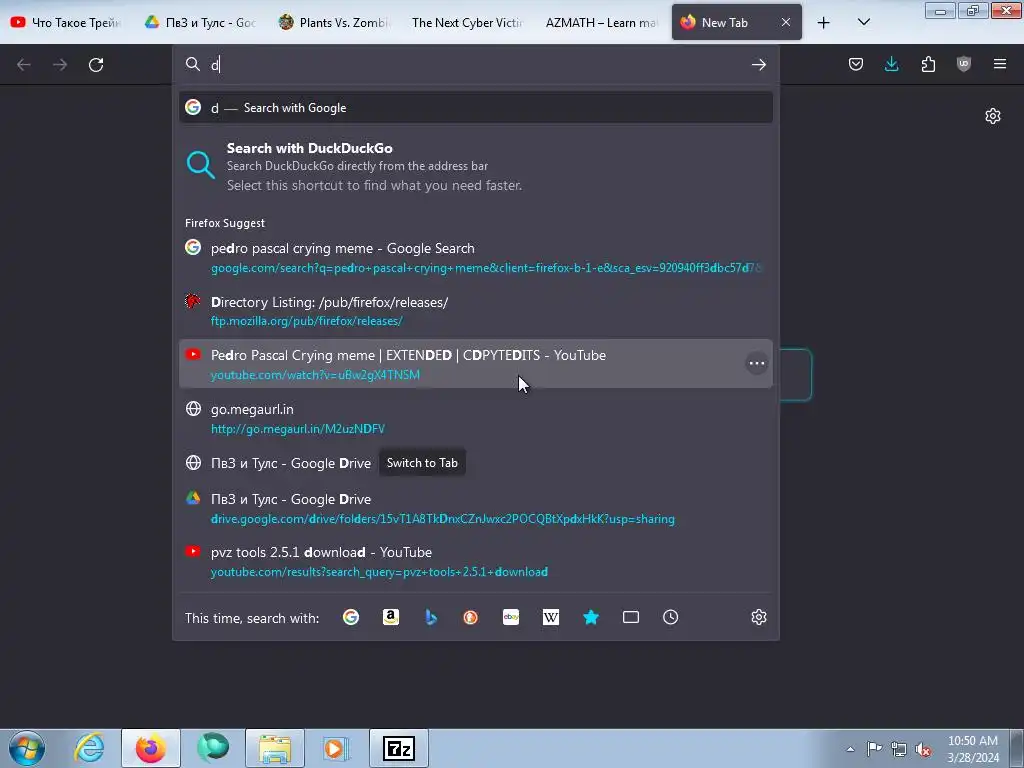Open the Windows Start menu
Image resolution: width=1024 pixels, height=768 pixels.
coord(27,748)
